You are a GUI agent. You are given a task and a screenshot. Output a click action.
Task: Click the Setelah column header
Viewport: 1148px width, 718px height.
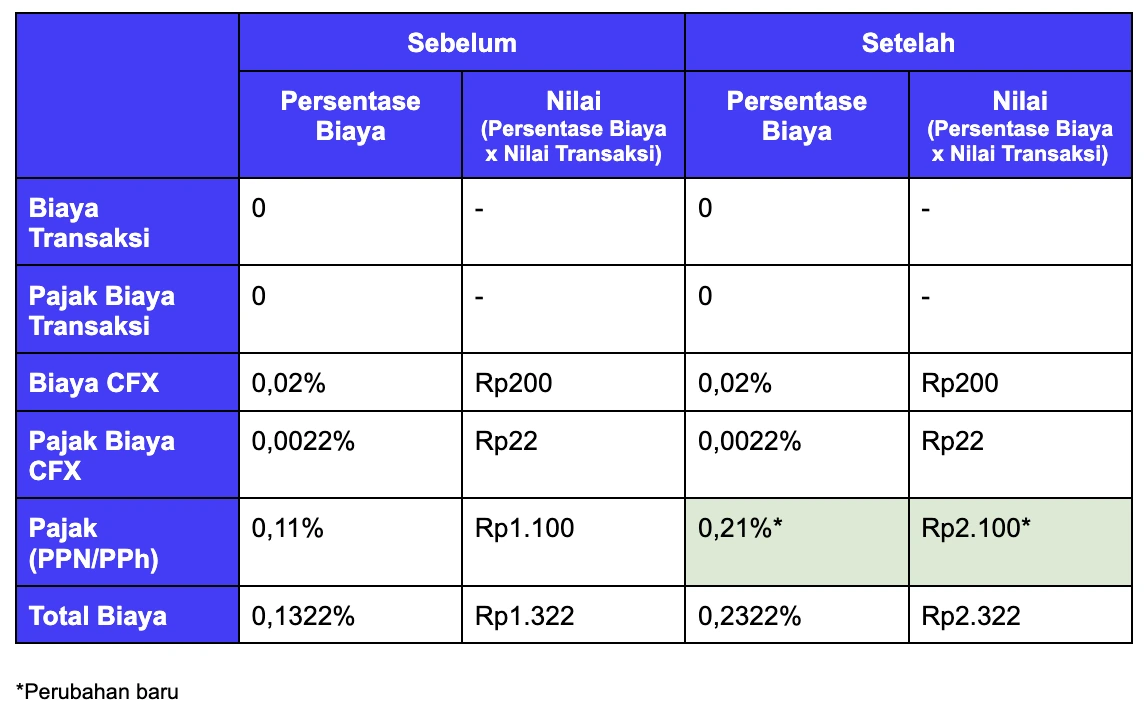(908, 42)
